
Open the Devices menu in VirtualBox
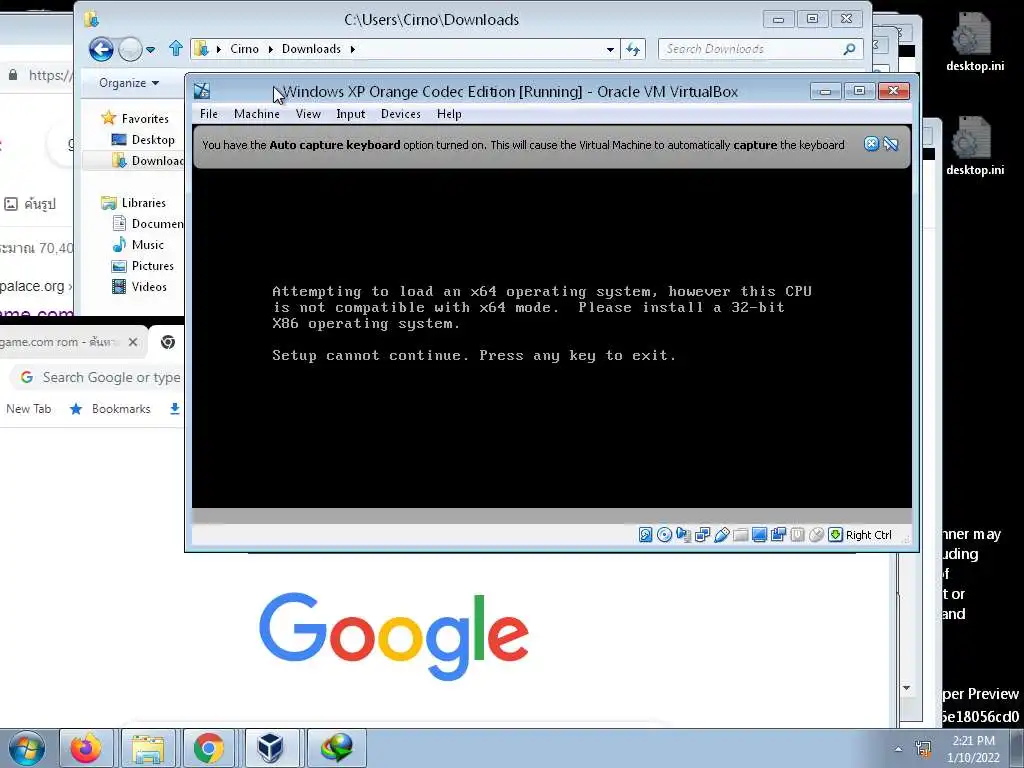[x=400, y=114]
